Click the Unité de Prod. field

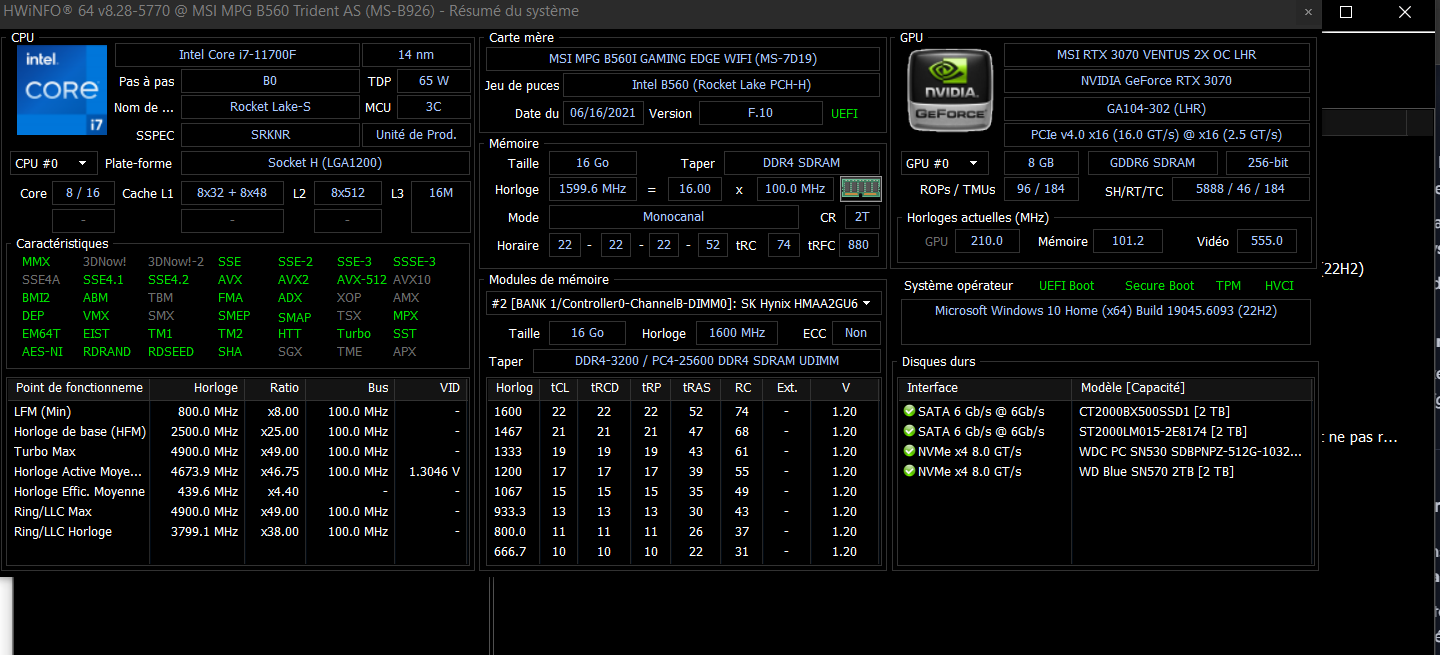point(416,135)
